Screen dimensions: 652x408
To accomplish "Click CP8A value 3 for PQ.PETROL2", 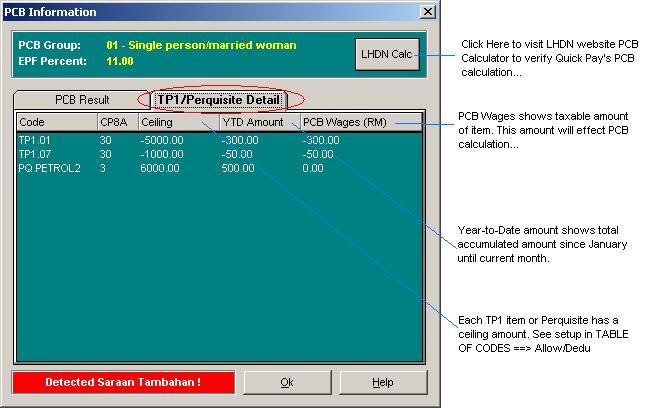I will coord(102,168).
